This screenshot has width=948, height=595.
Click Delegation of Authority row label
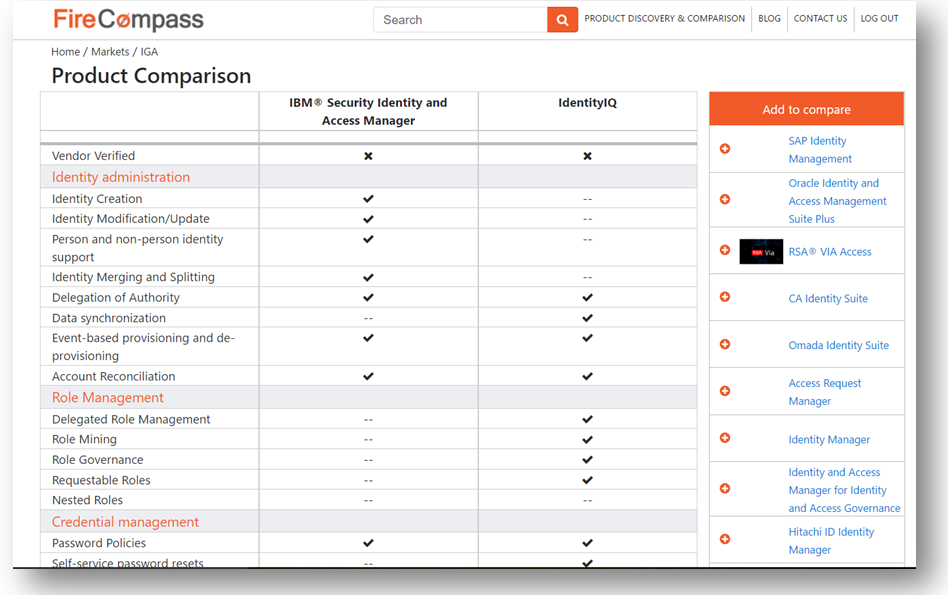tap(115, 298)
